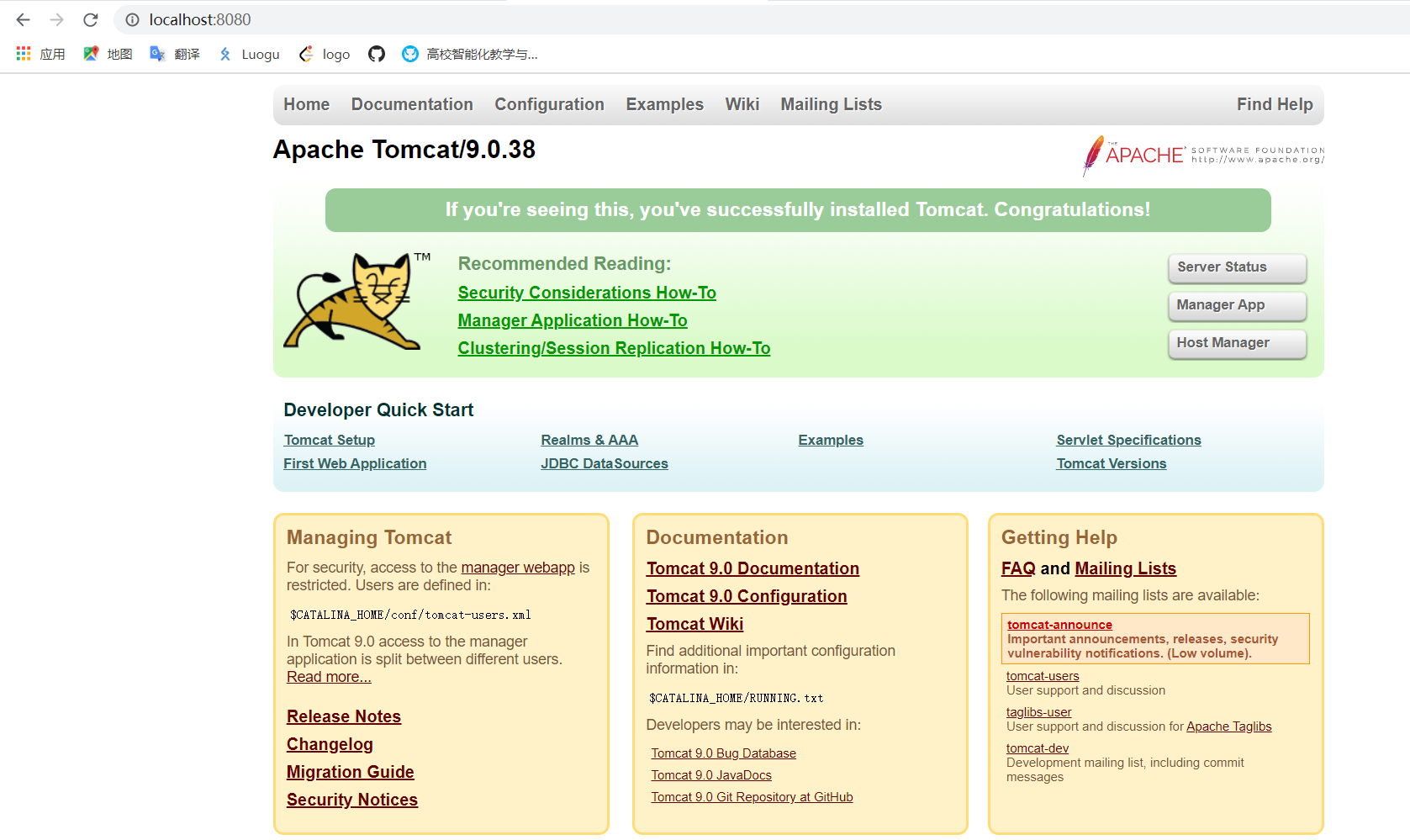Screen dimensions: 1410x840
Task: Open the Release Notes link
Action: pyautogui.click(x=344, y=716)
